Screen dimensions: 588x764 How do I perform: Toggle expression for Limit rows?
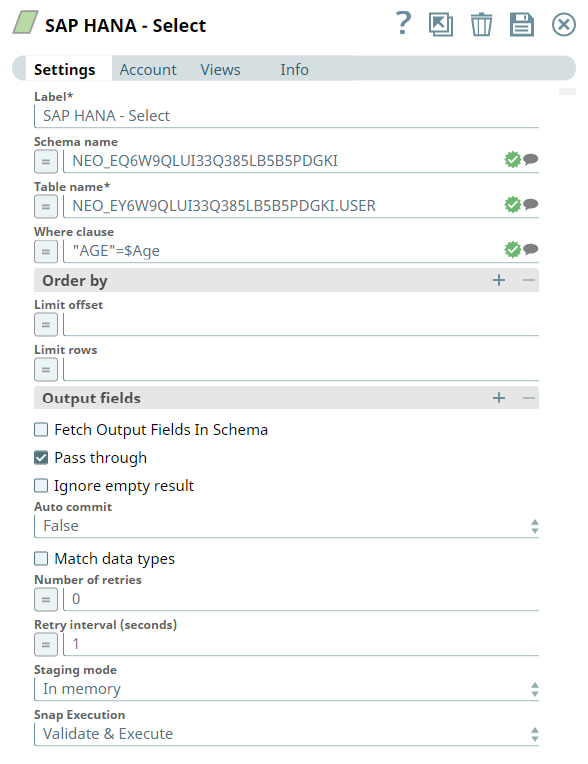46,369
